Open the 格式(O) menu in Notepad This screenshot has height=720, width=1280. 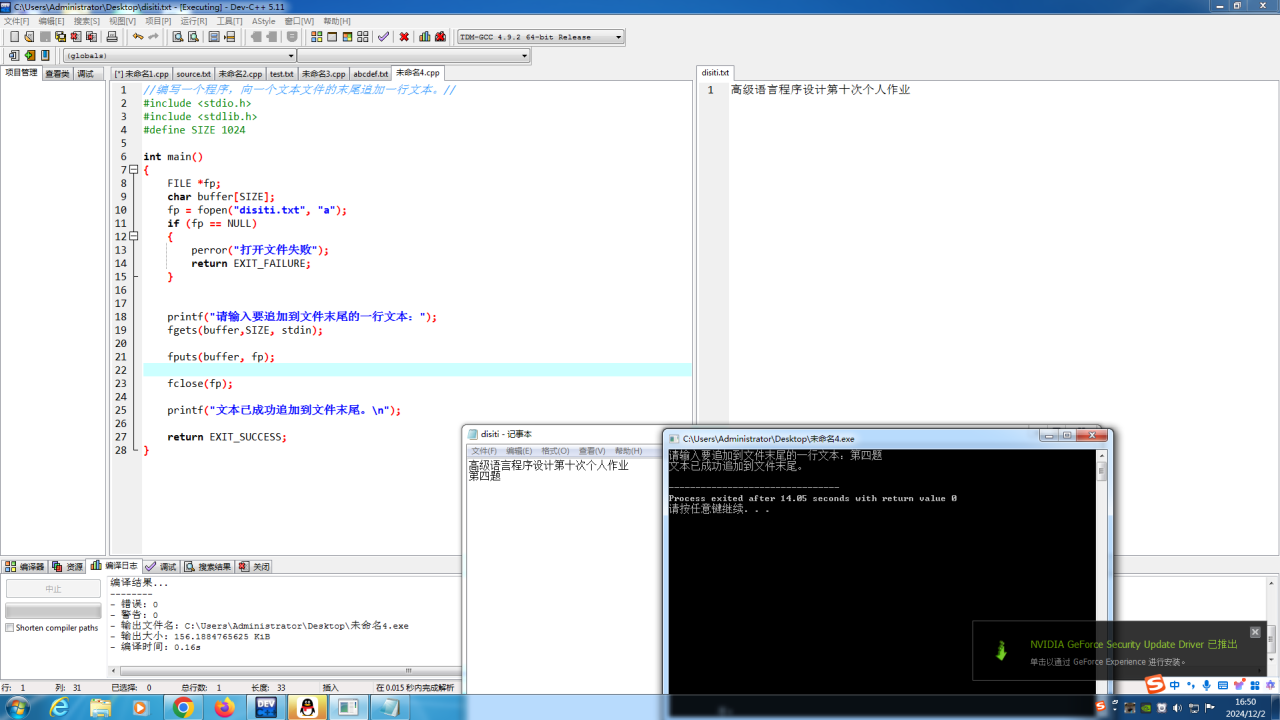pos(555,451)
